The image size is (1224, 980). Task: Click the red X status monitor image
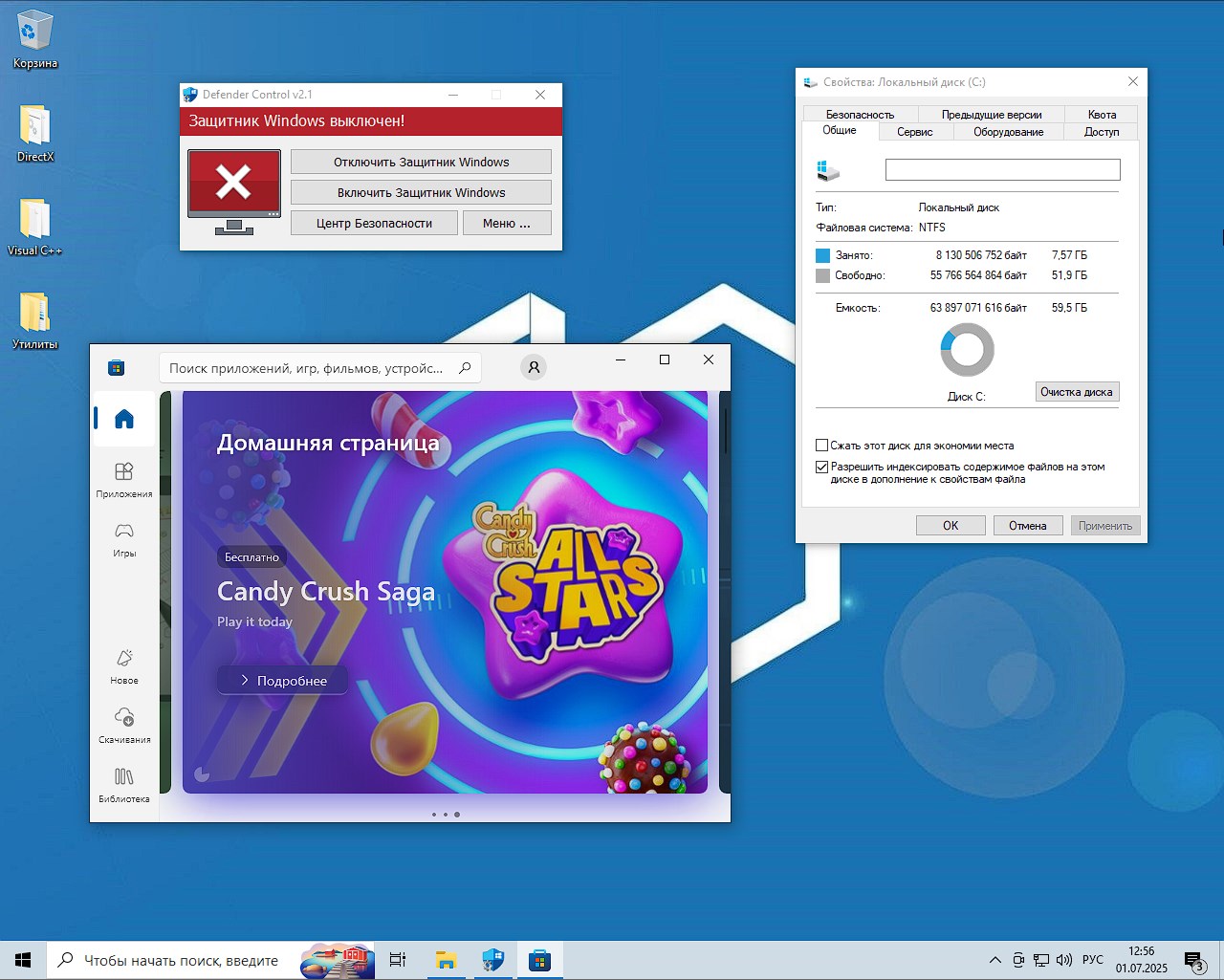tap(234, 191)
